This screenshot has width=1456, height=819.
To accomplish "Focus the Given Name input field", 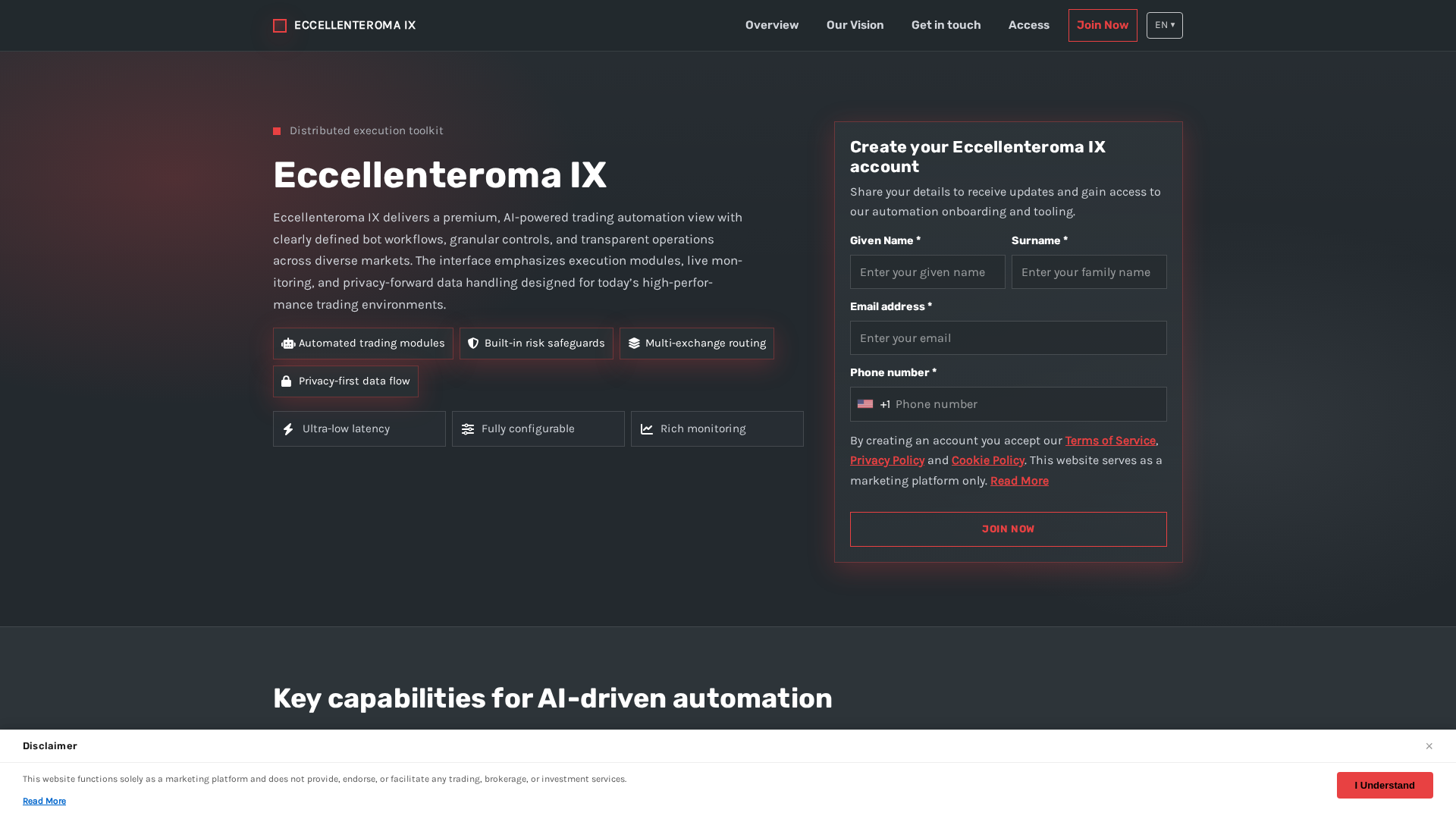I will pos(927,271).
